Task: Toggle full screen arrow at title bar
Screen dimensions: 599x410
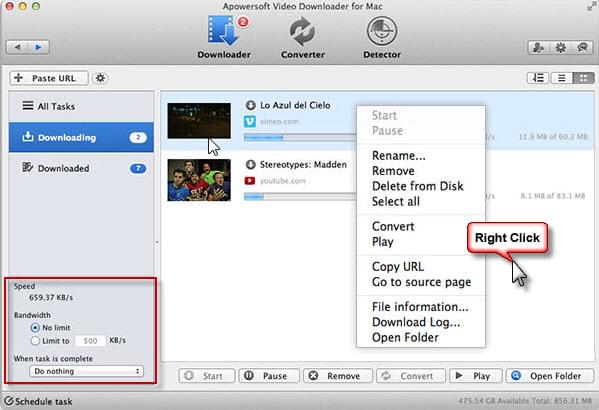Action: point(591,6)
